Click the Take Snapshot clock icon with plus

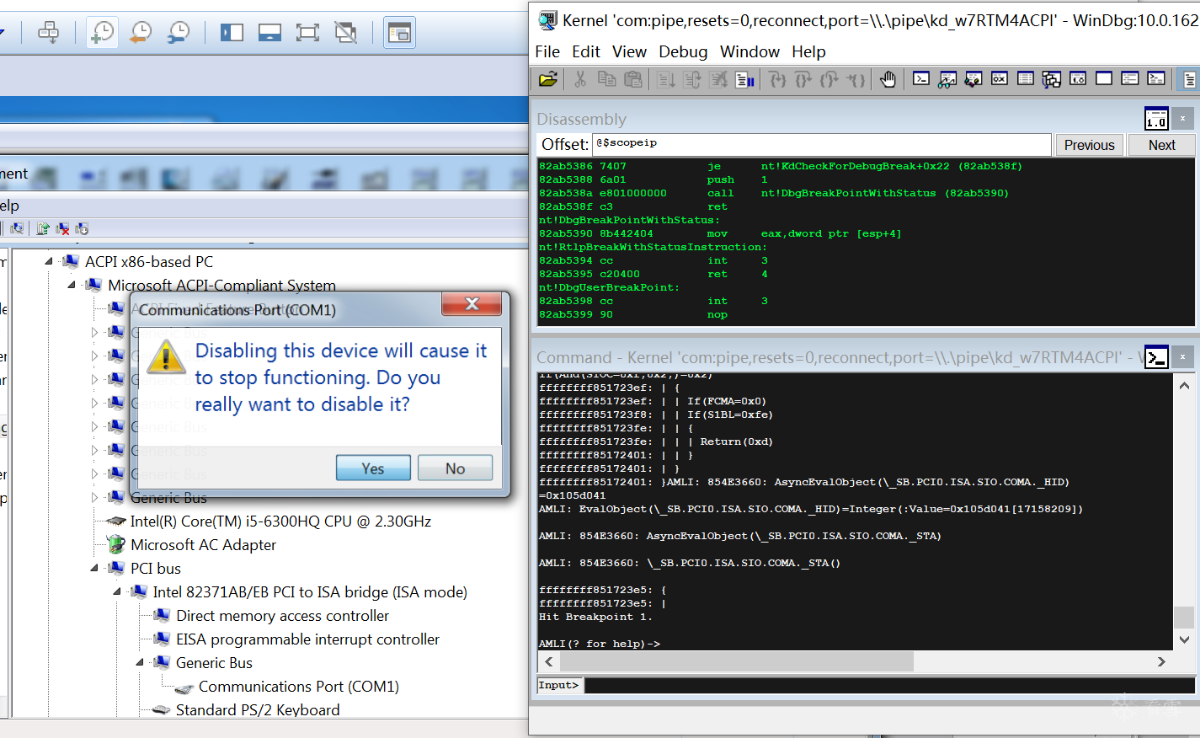coord(101,32)
